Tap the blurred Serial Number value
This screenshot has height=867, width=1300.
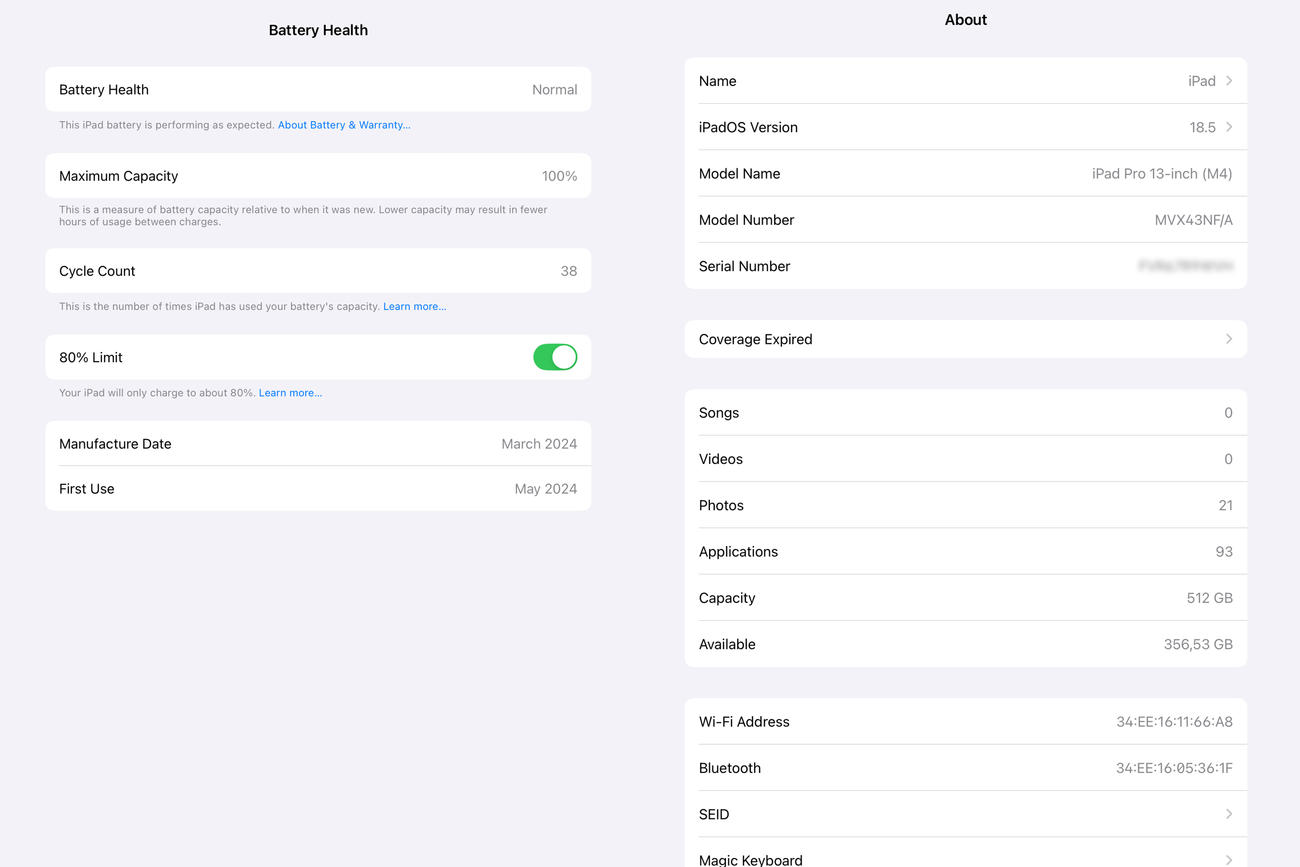point(1185,266)
